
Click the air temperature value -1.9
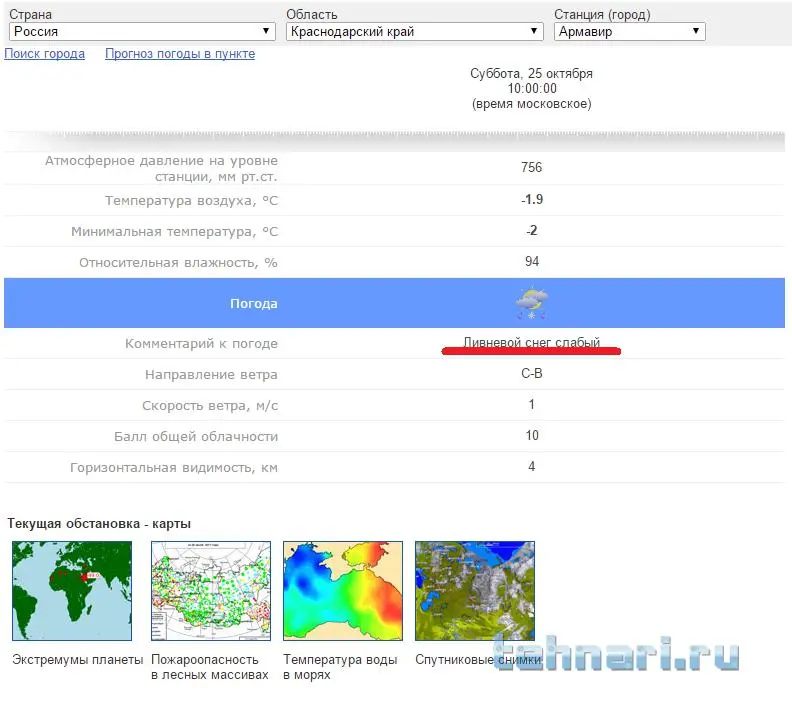coord(531,199)
